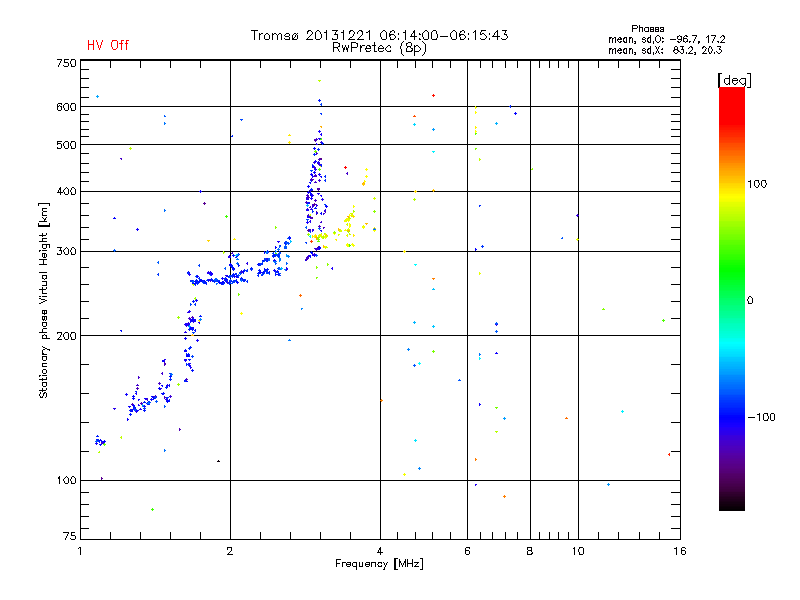Click the 'Frequency [MHz]' x-axis label
Screen dimensions: 800x600
tap(379, 564)
